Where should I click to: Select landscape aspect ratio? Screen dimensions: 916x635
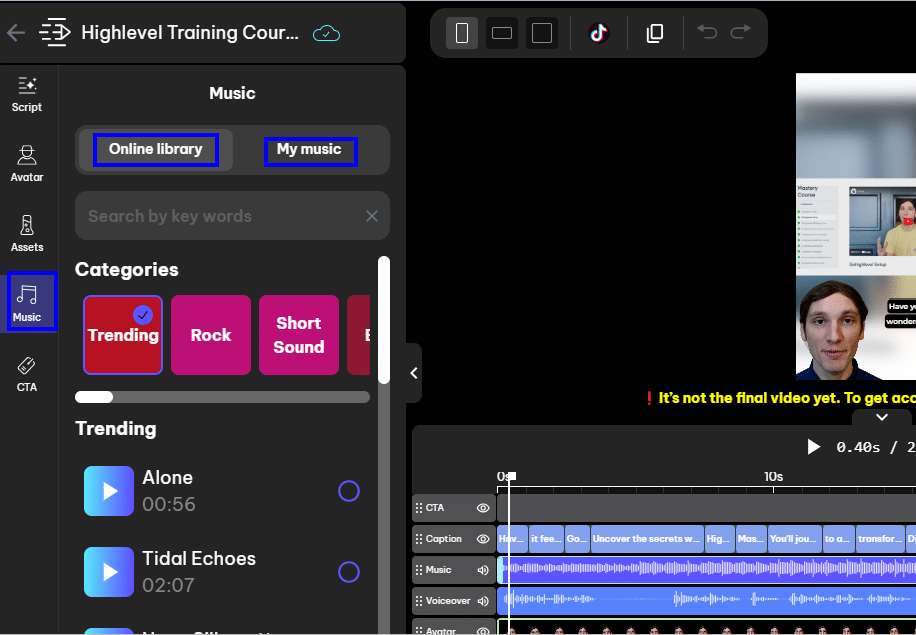(502, 33)
